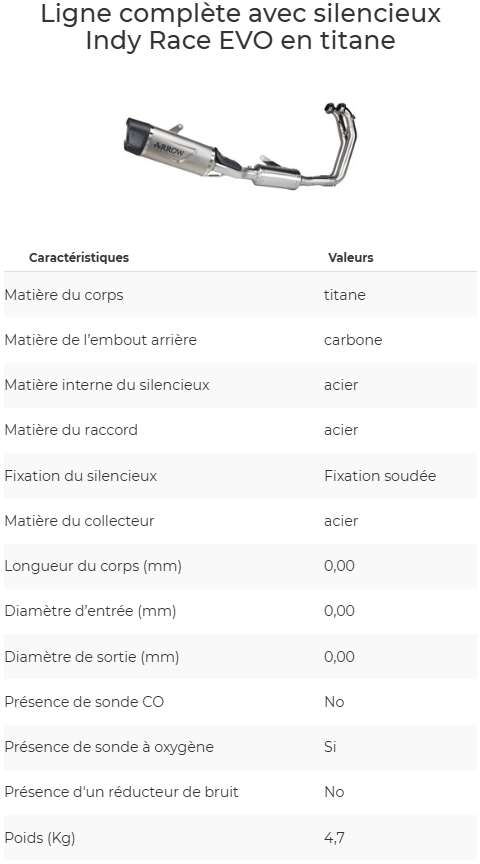This screenshot has width=480, height=864.
Task: Click the Fixation soudée value
Action: point(380,476)
